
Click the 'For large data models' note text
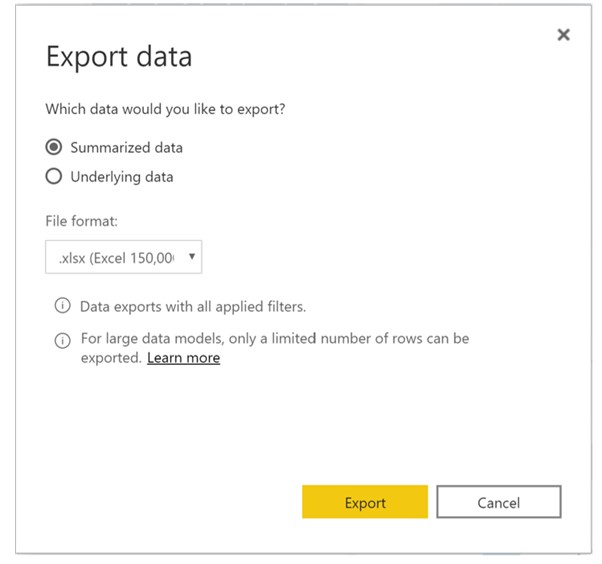(275, 348)
